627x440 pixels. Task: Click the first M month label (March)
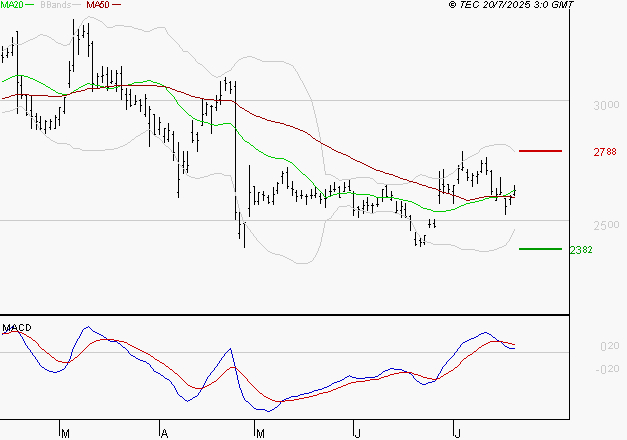pos(65,433)
